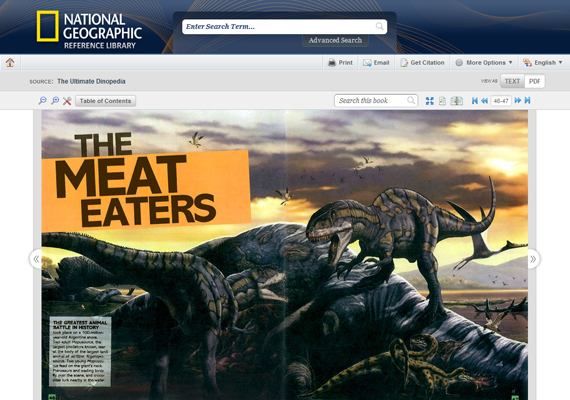This screenshot has width=570, height=400.
Task: Jump to the first page
Action: (x=474, y=101)
